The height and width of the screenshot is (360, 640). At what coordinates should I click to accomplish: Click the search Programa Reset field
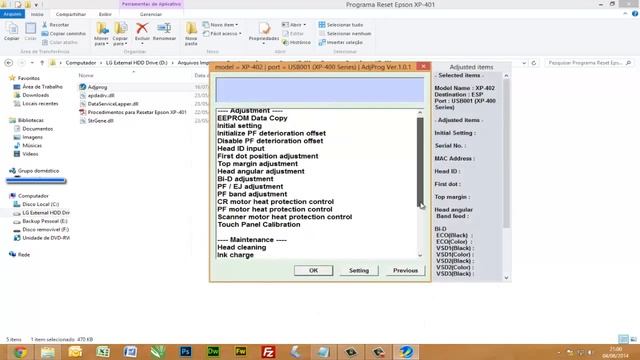589,63
